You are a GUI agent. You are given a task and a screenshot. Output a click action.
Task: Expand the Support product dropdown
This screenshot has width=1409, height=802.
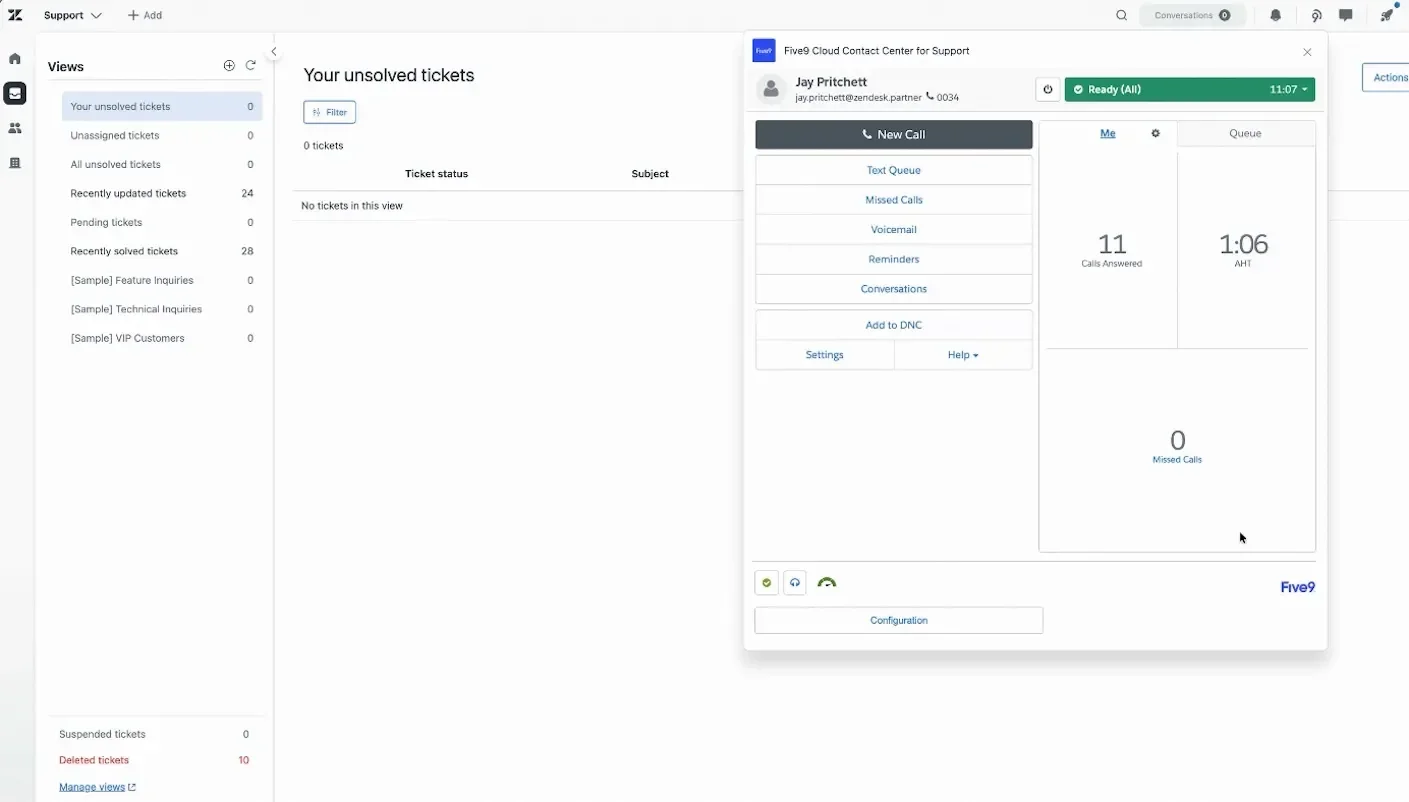pyautogui.click(x=73, y=15)
